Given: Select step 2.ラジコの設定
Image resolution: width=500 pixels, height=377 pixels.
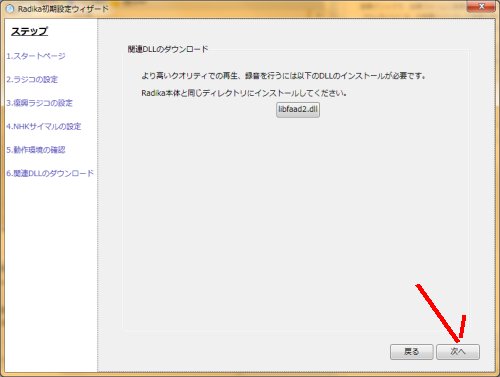Looking at the screenshot, I should pos(32,79).
